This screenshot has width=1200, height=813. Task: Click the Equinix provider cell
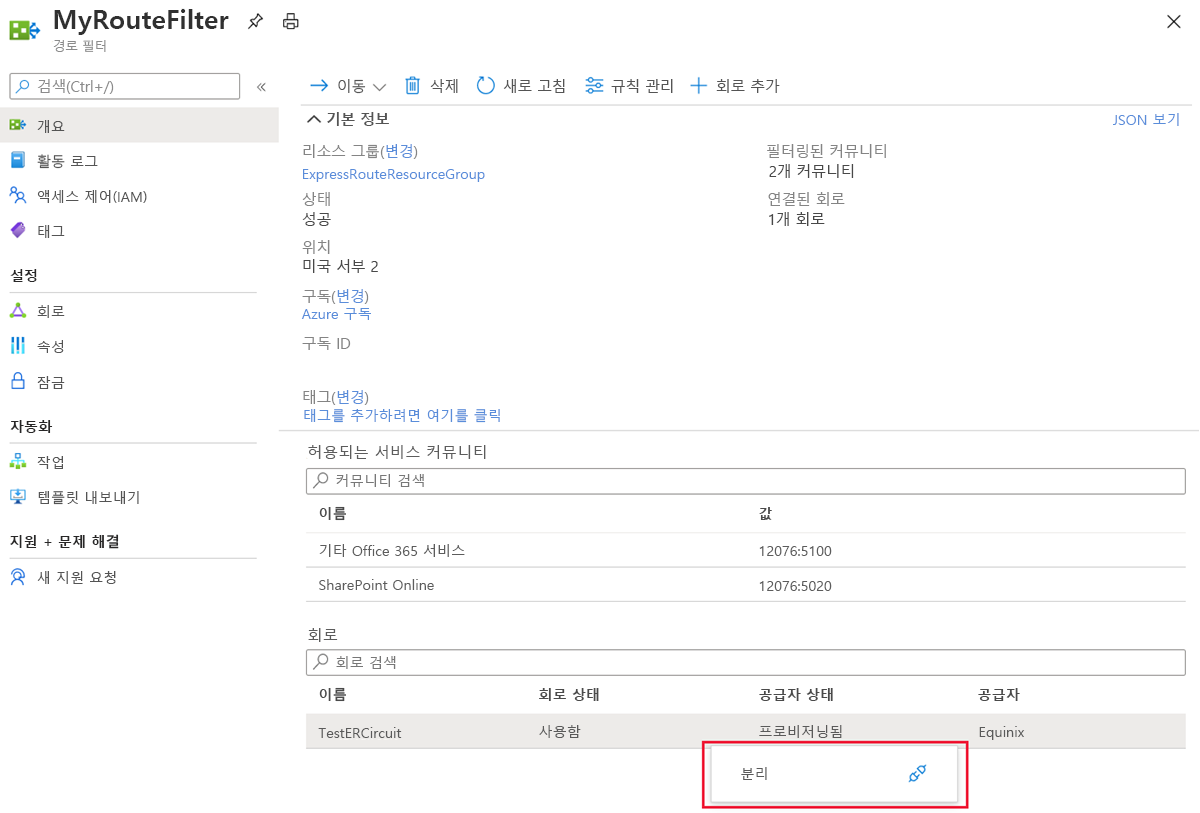[1001, 732]
